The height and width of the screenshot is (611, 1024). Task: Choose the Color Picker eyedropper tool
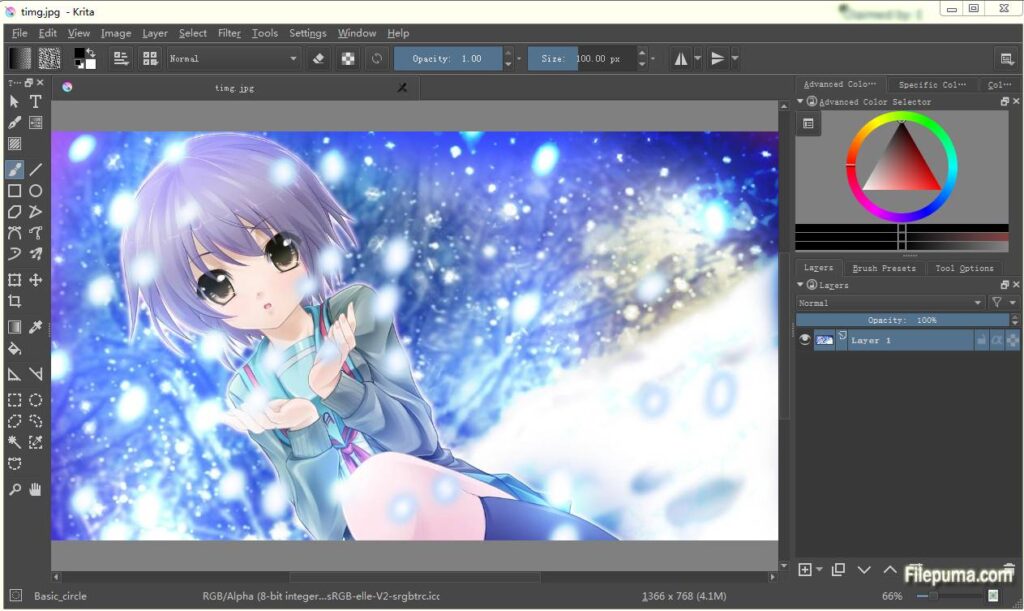[35, 326]
